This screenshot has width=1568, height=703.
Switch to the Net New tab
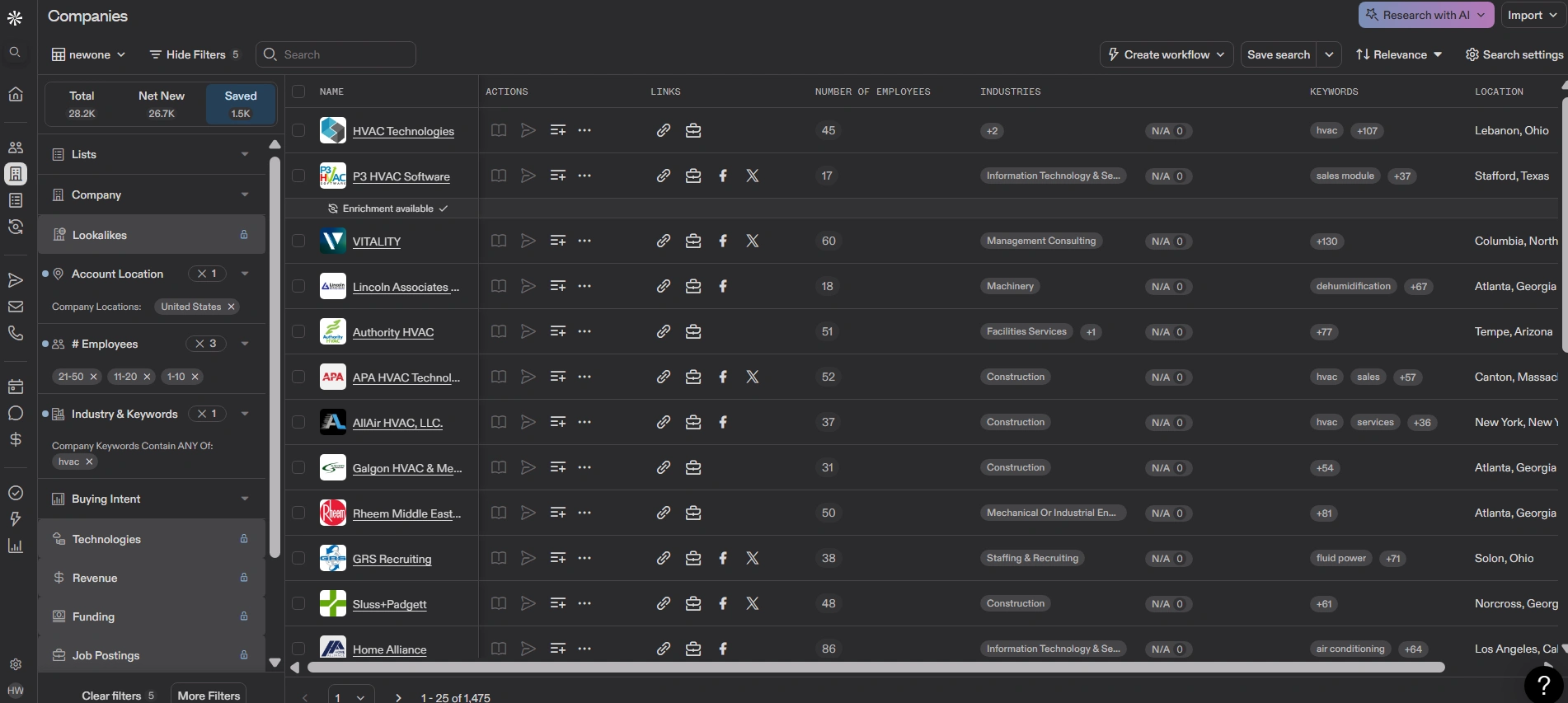[162, 104]
